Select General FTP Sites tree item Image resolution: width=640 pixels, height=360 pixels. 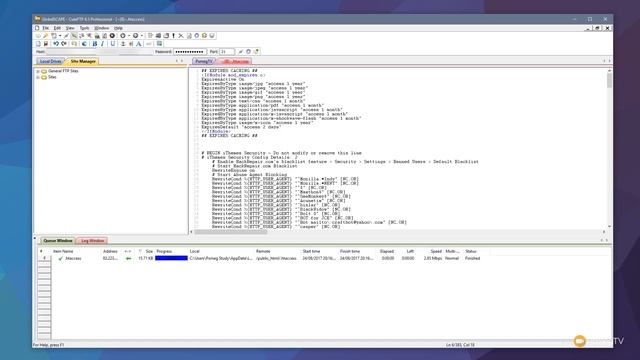(x=63, y=71)
